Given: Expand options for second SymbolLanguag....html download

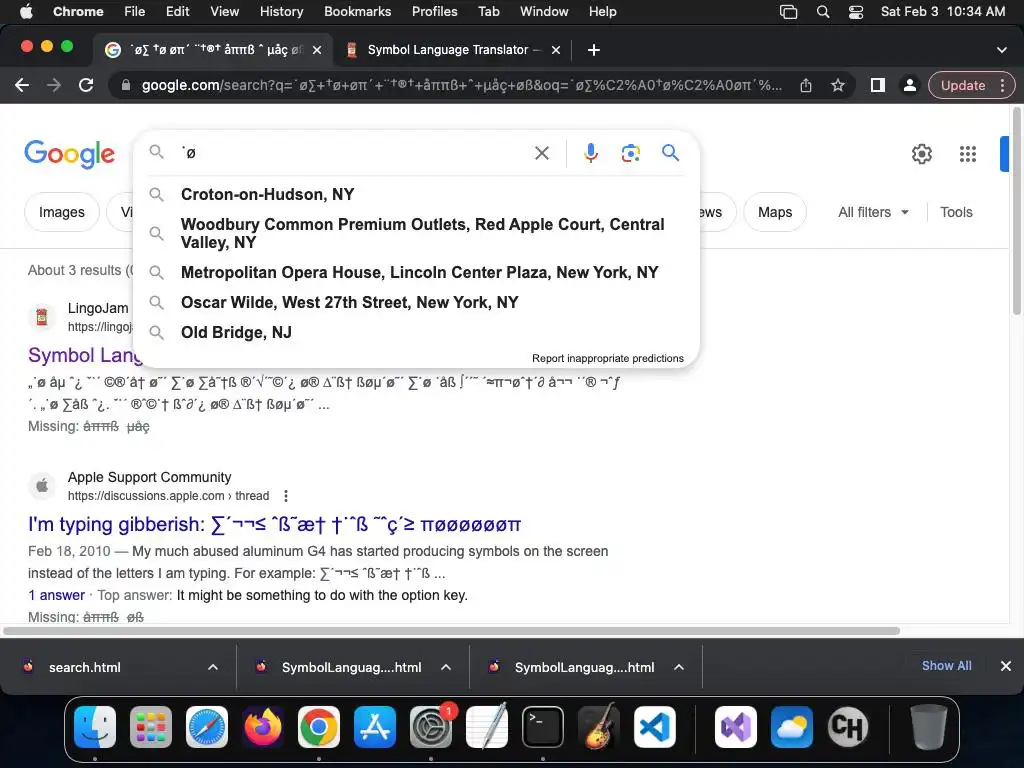Looking at the screenshot, I should (x=679, y=667).
